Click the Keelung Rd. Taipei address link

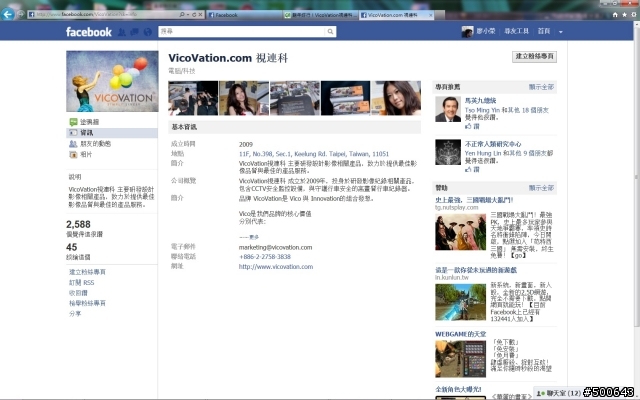(313, 154)
